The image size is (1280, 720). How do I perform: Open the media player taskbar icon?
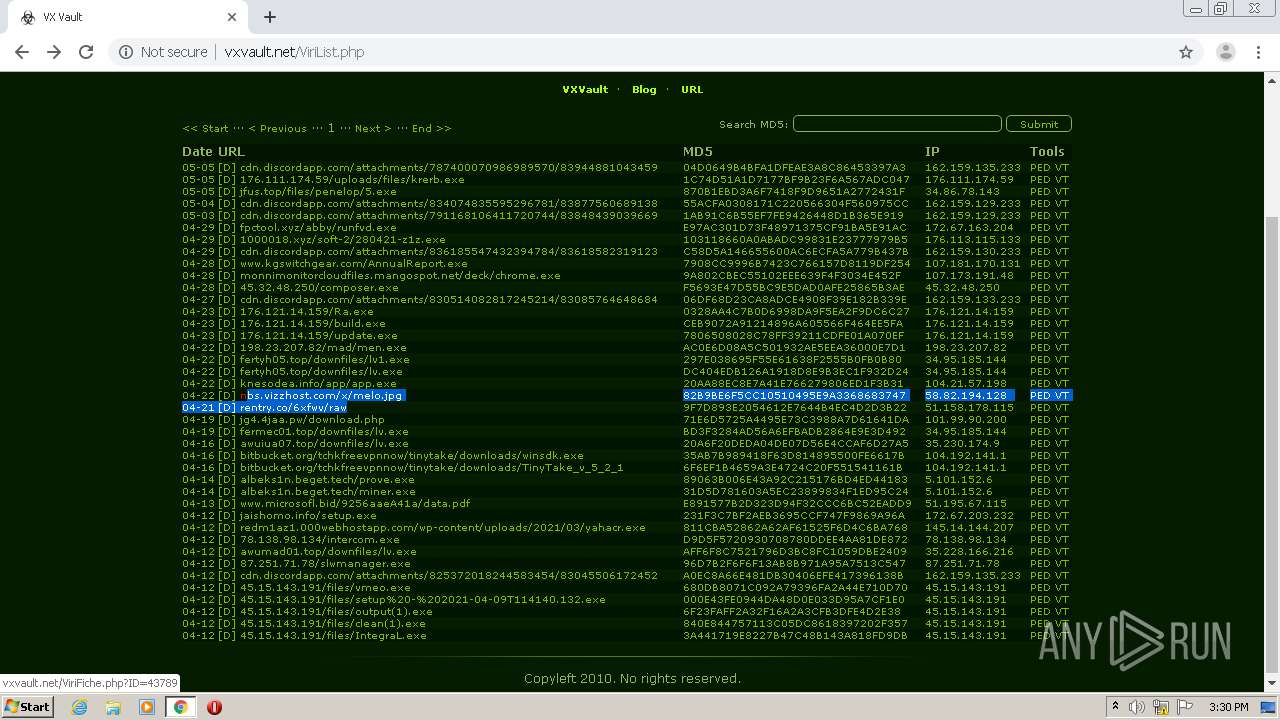147,707
